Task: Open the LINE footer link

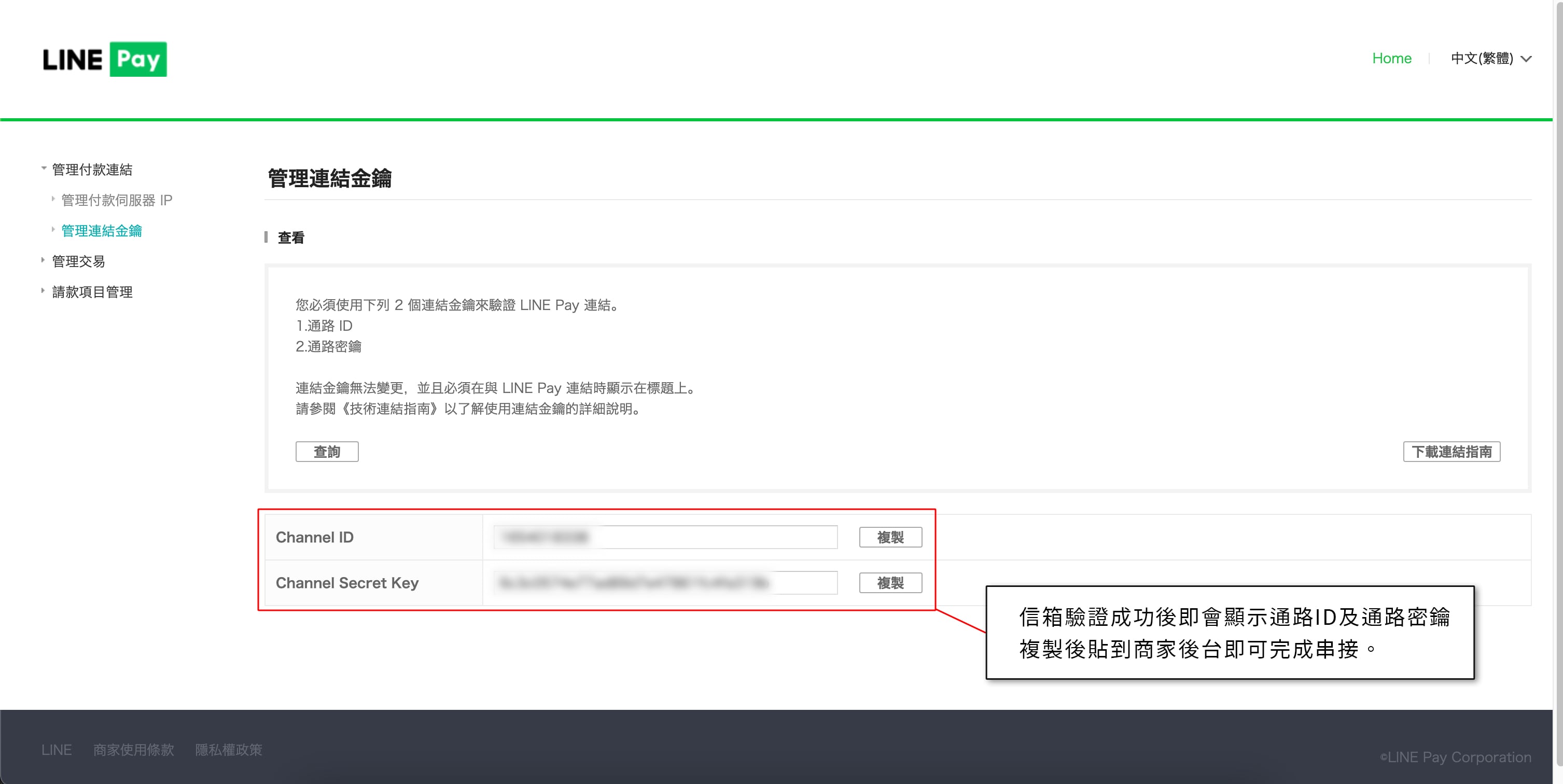Action: point(57,749)
